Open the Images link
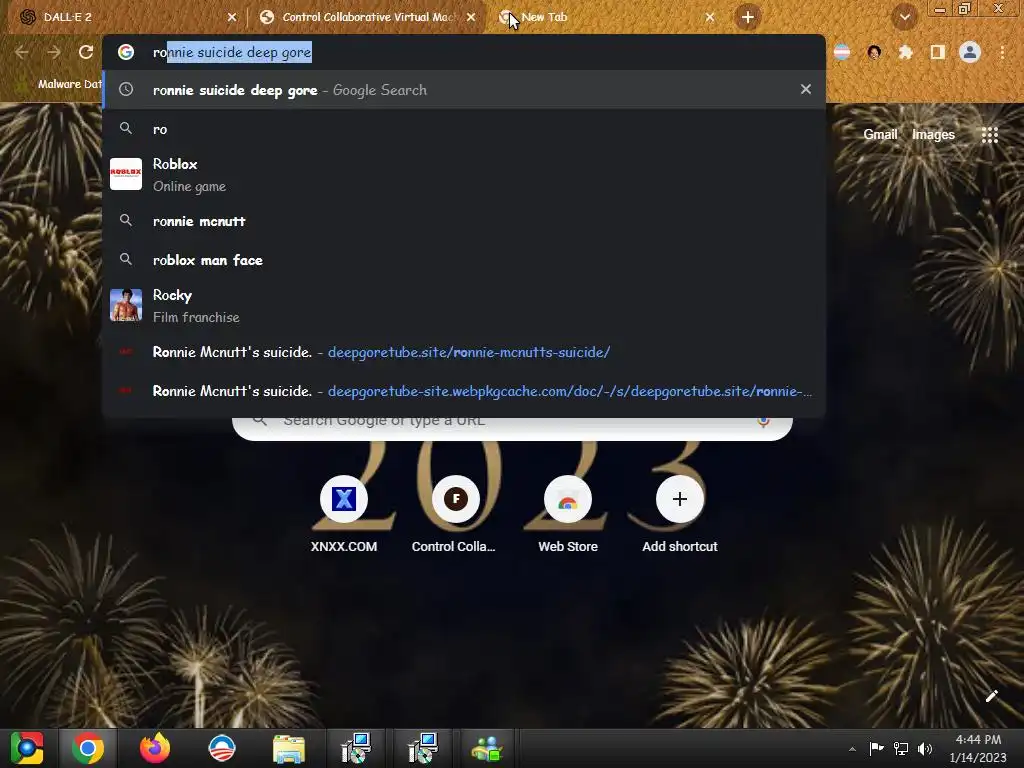 [x=933, y=135]
